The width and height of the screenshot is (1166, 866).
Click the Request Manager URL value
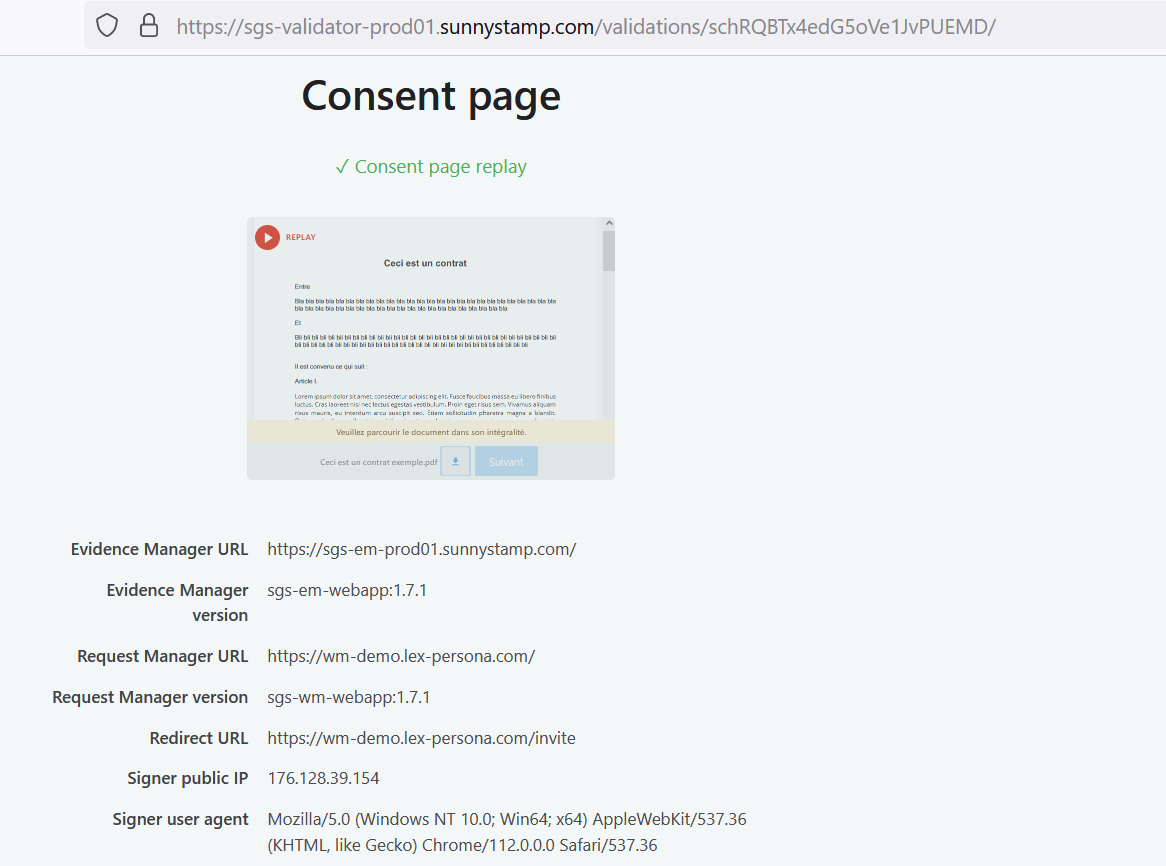click(401, 656)
